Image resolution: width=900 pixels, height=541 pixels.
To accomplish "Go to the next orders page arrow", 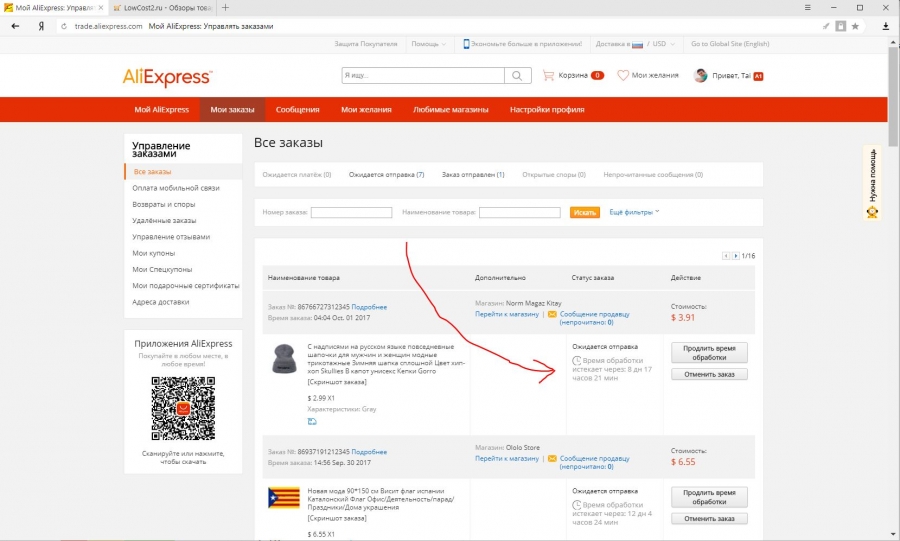I will coord(735,256).
